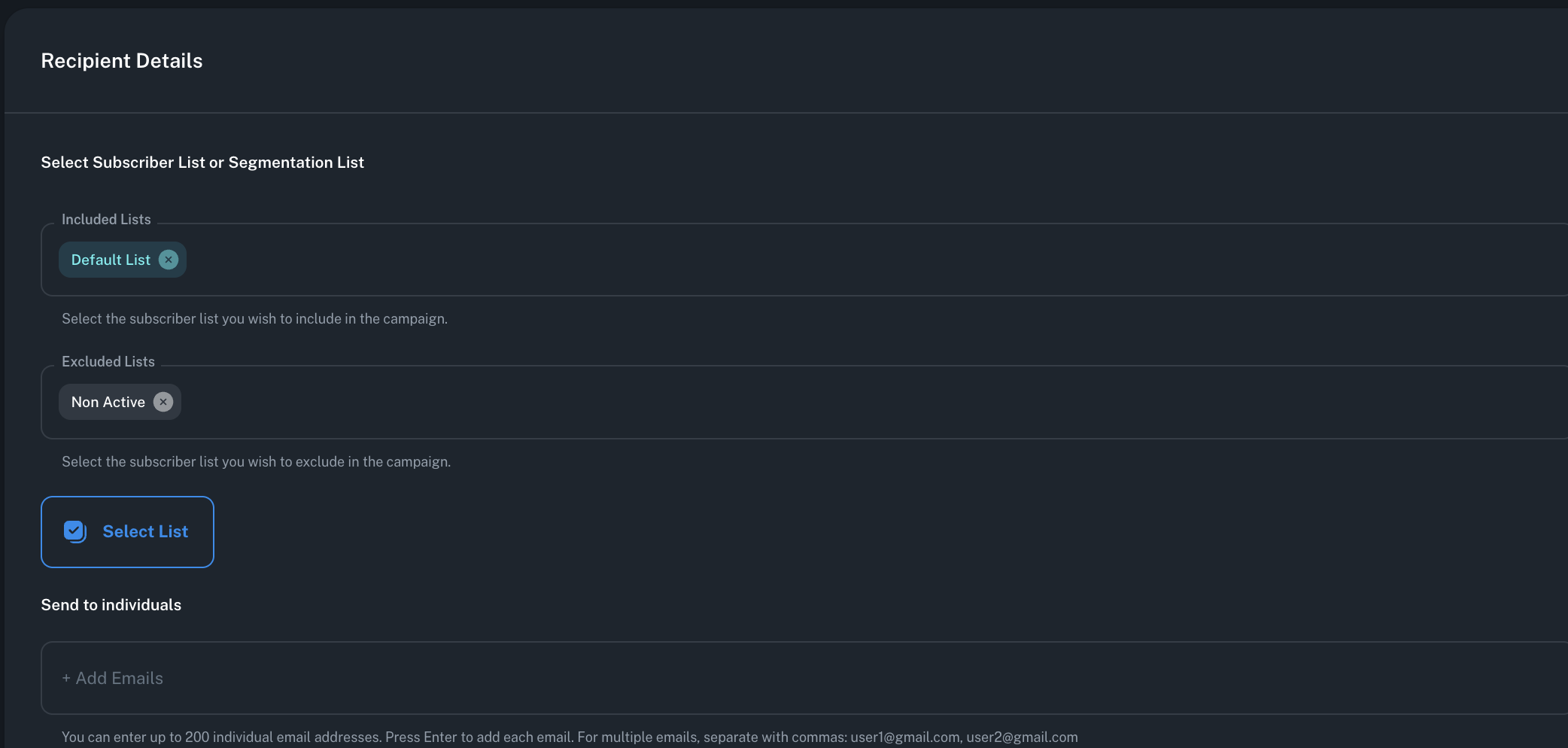Screen dimensions: 1568x748
Task: Select the Default List chip label
Action: (x=111, y=260)
